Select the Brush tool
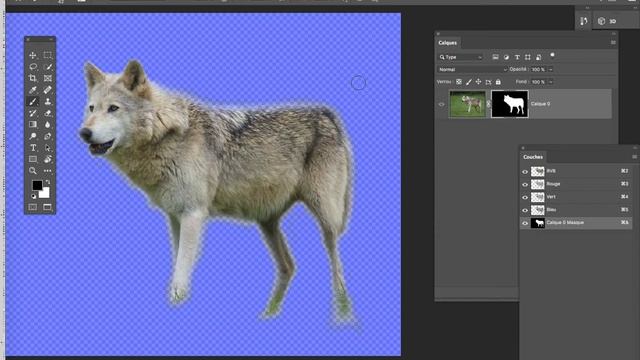The height and width of the screenshot is (360, 640). 33,101
